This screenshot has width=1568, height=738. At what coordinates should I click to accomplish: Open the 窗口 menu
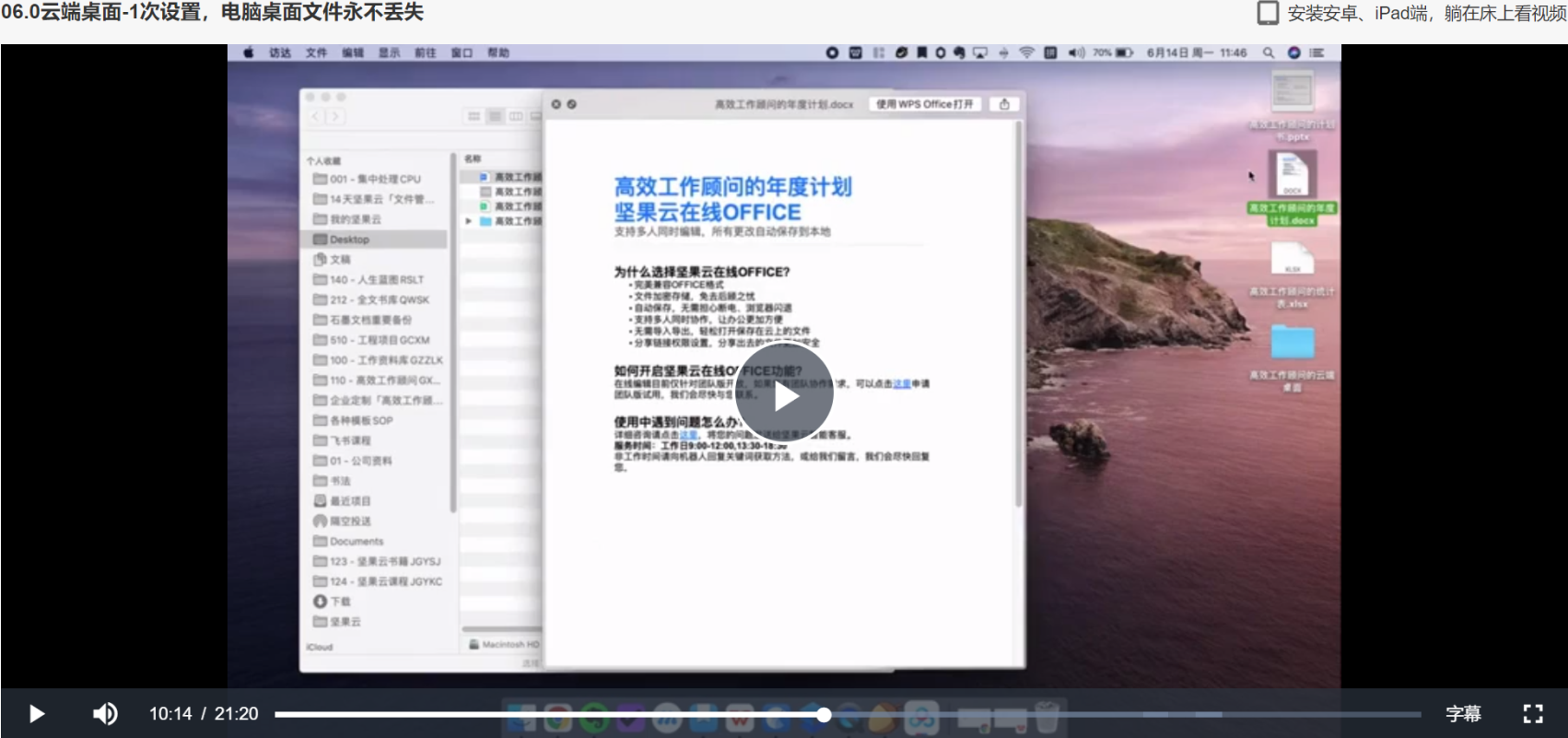pyautogui.click(x=462, y=53)
